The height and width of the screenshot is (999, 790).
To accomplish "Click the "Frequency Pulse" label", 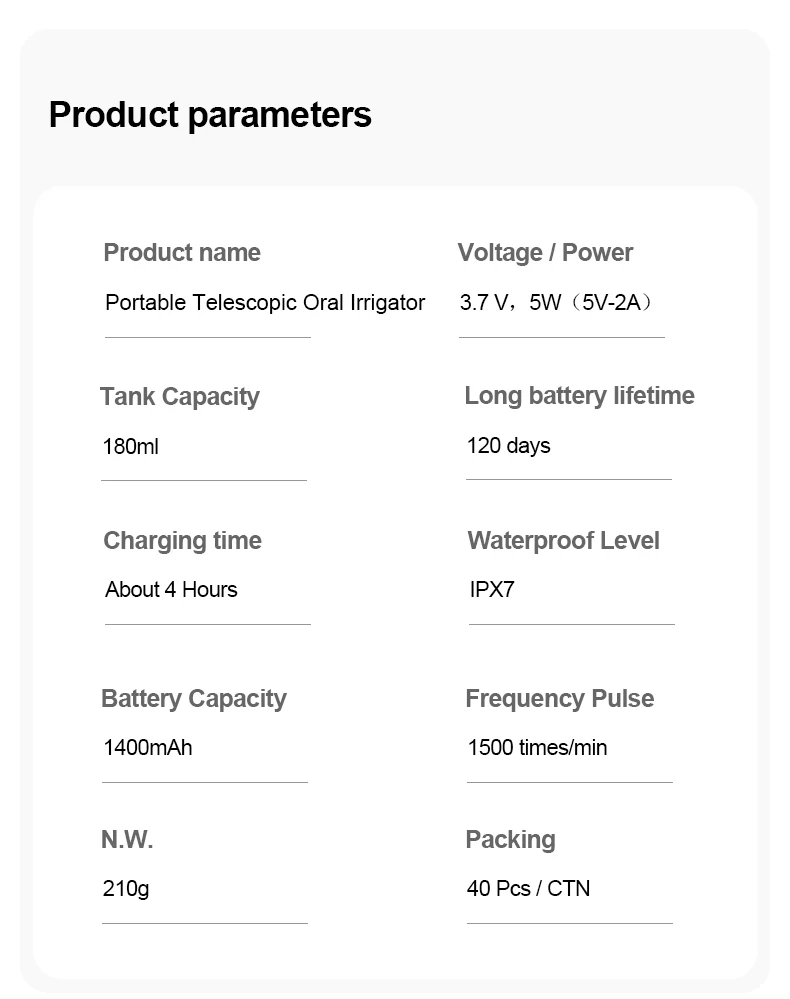I will [559, 699].
